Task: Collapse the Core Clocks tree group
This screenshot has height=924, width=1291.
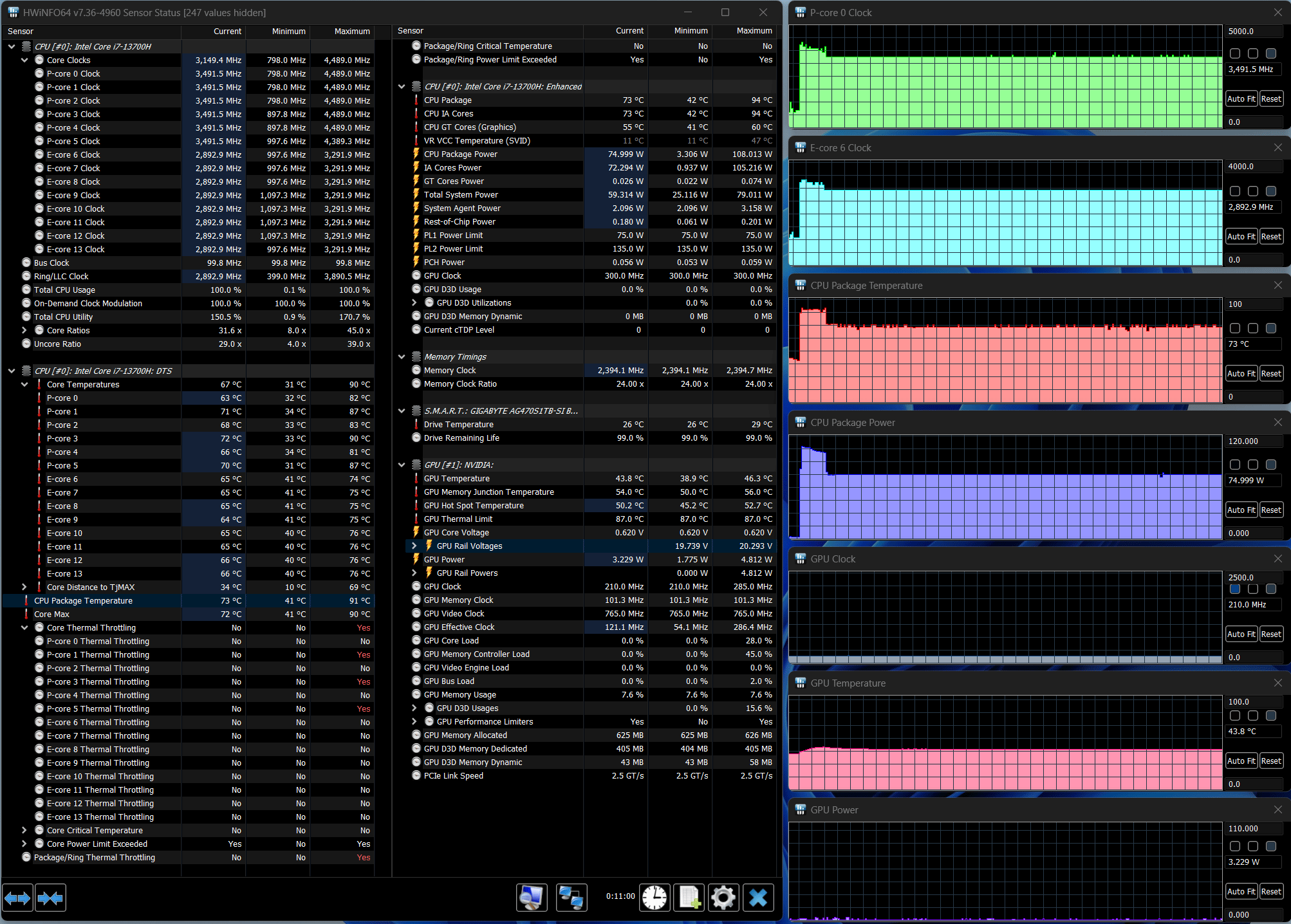Action: (x=24, y=60)
